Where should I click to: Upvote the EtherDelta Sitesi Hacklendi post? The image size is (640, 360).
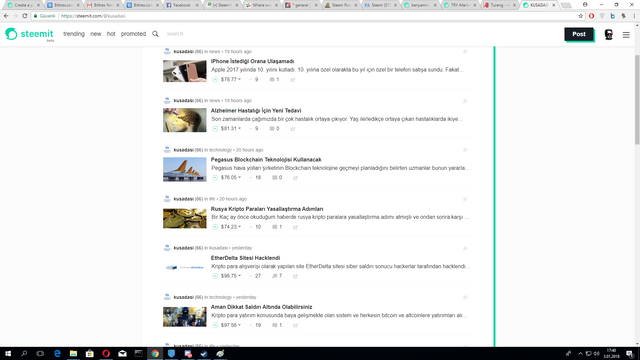[x=215, y=276]
